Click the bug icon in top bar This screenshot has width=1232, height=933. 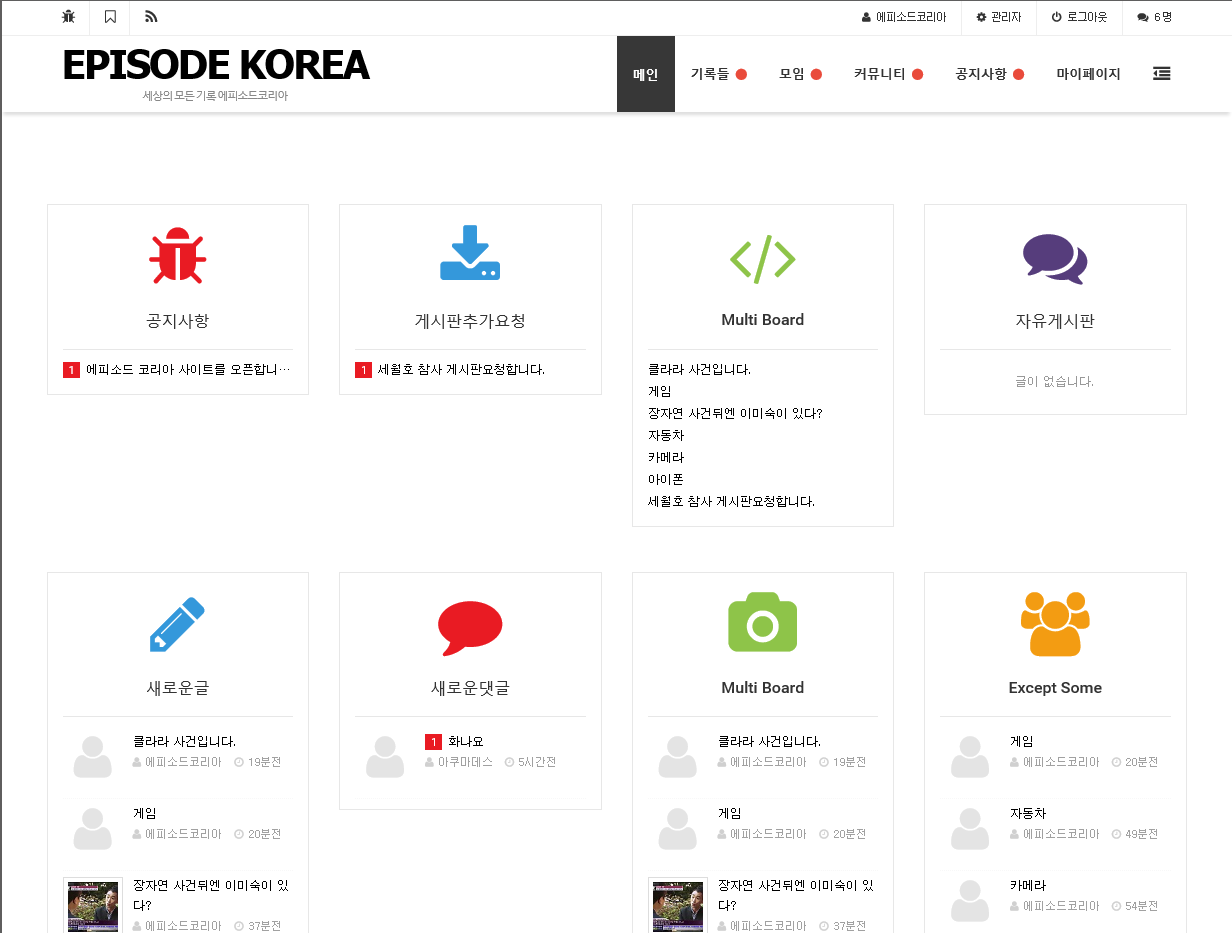(x=68, y=17)
